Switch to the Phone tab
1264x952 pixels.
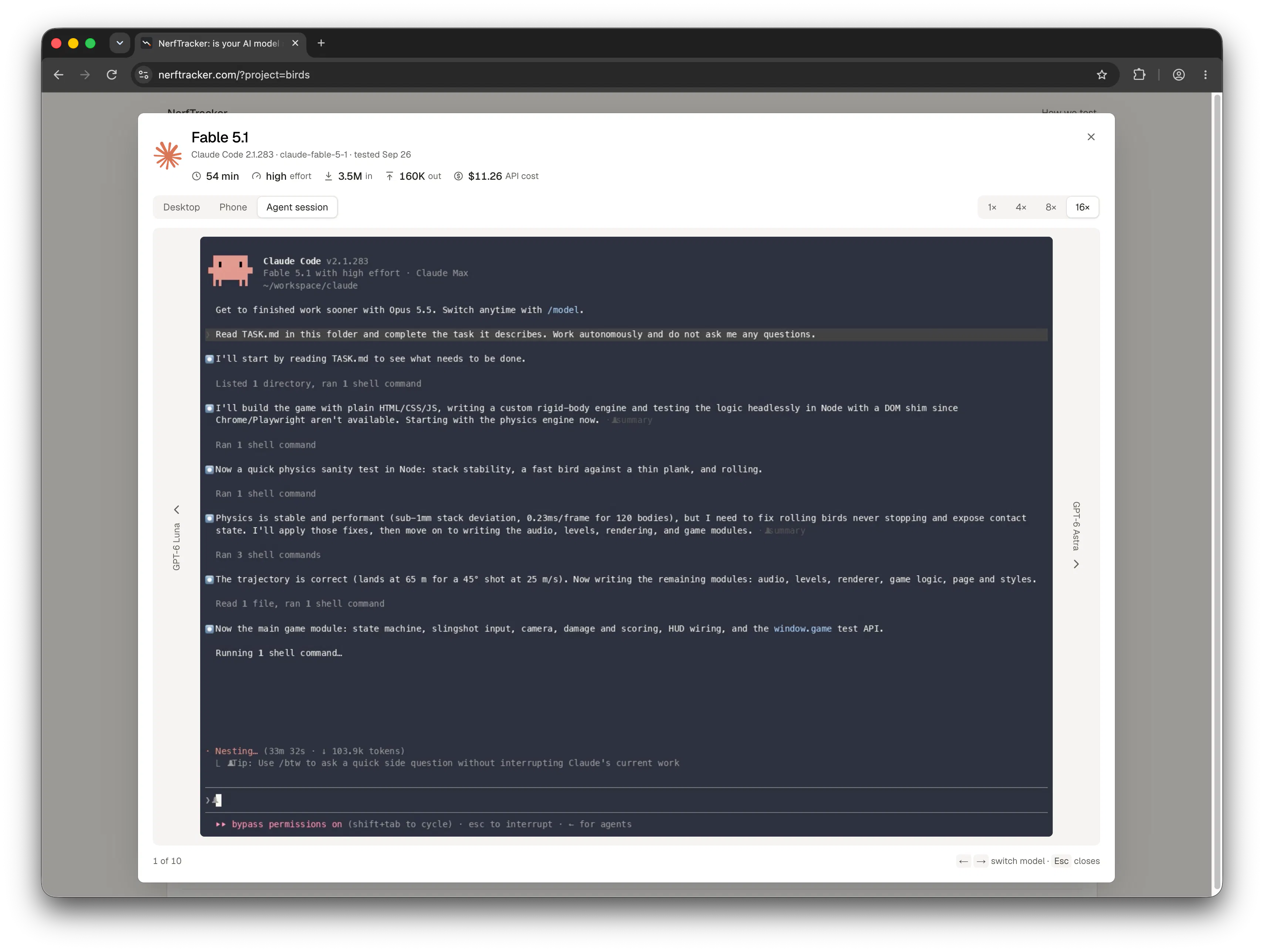233,207
